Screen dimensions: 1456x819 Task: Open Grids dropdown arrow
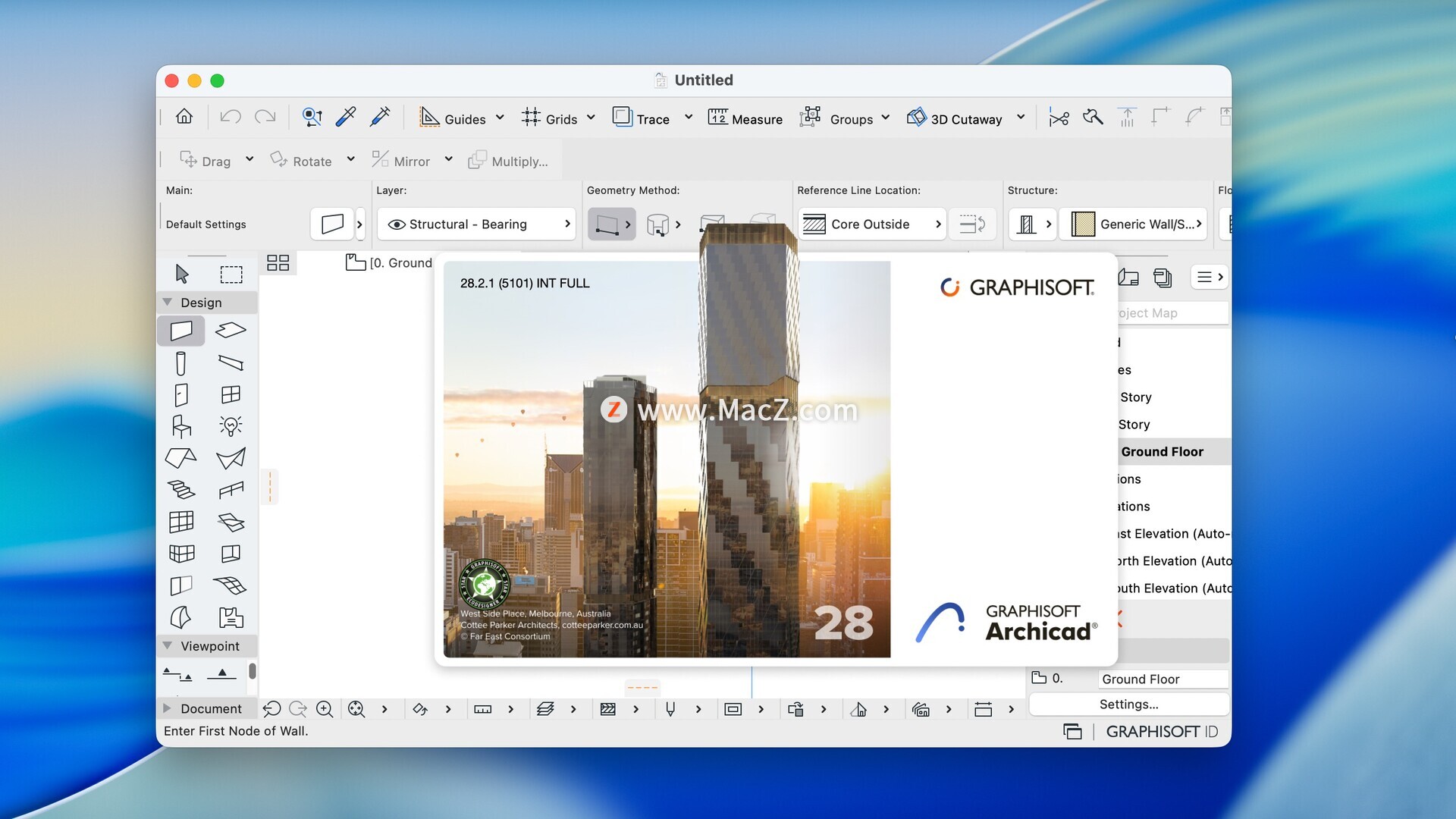tap(591, 118)
